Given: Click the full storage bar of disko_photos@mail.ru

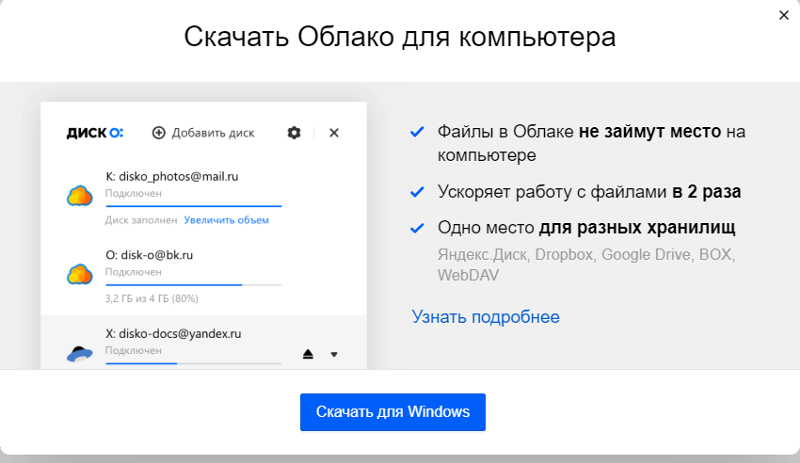Looking at the screenshot, I should pos(193,206).
